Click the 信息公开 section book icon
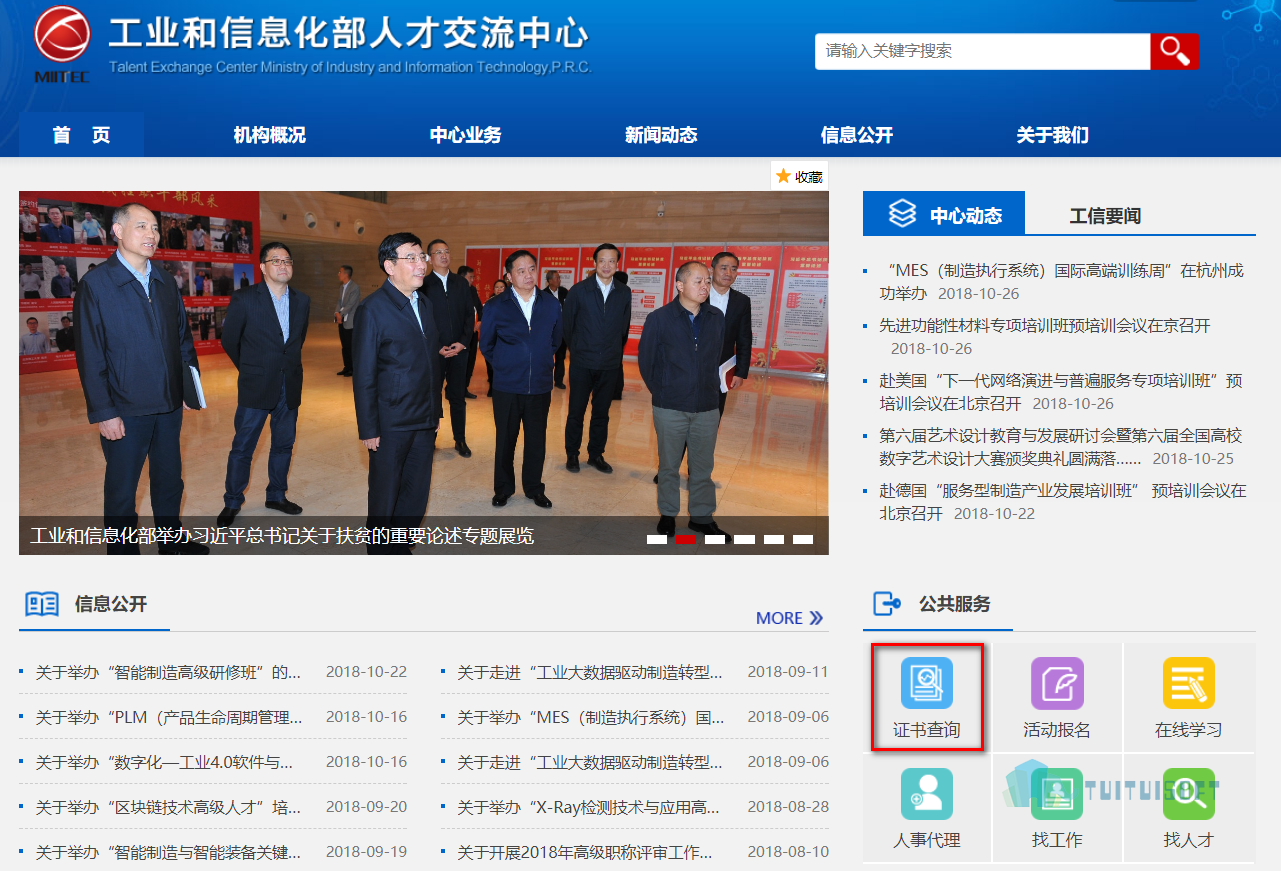The image size is (1281, 871). coord(42,604)
